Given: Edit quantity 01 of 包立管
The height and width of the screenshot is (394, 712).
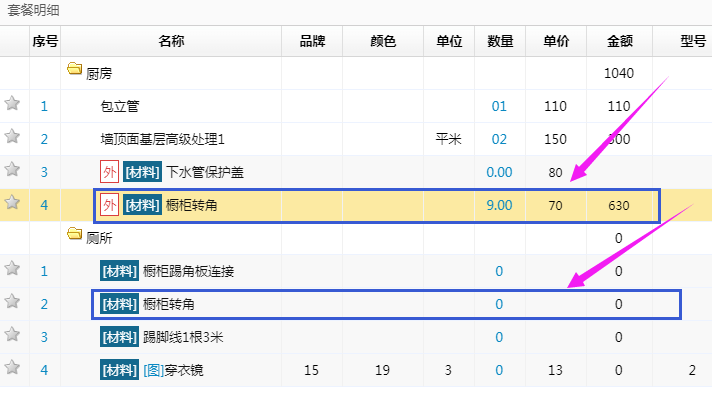Looking at the screenshot, I should (x=499, y=106).
